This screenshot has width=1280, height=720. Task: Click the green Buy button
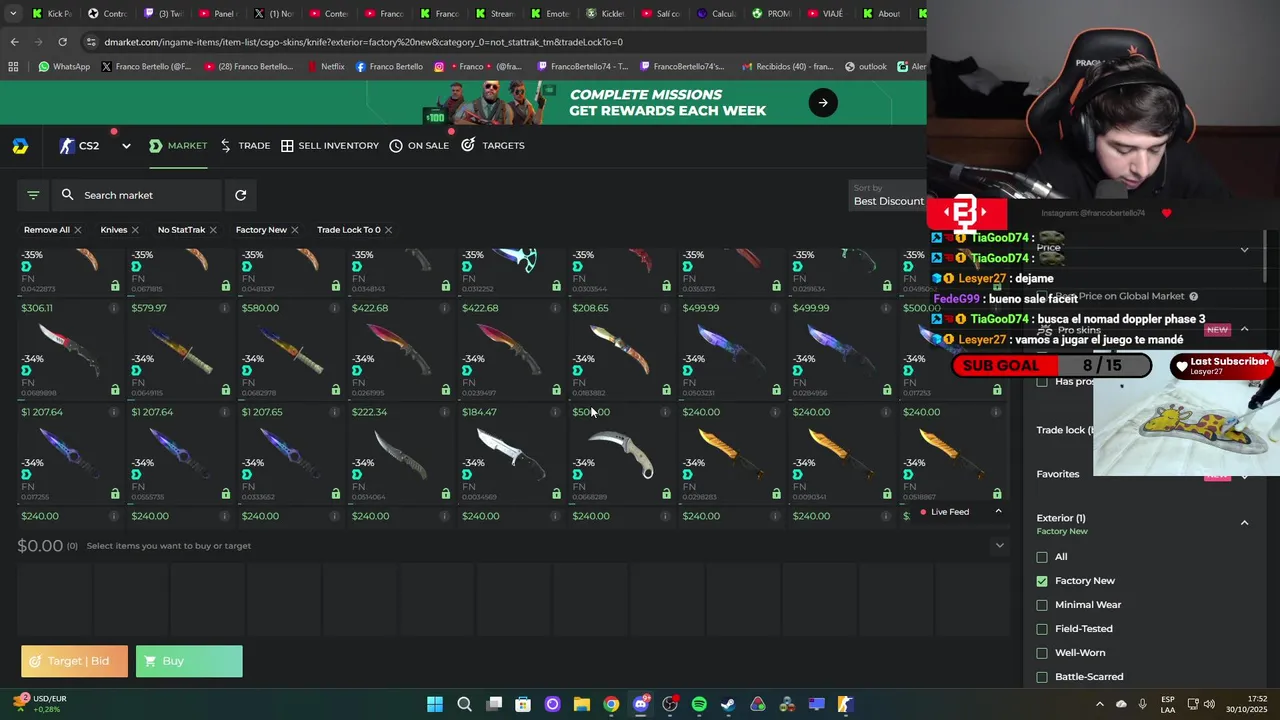click(189, 661)
